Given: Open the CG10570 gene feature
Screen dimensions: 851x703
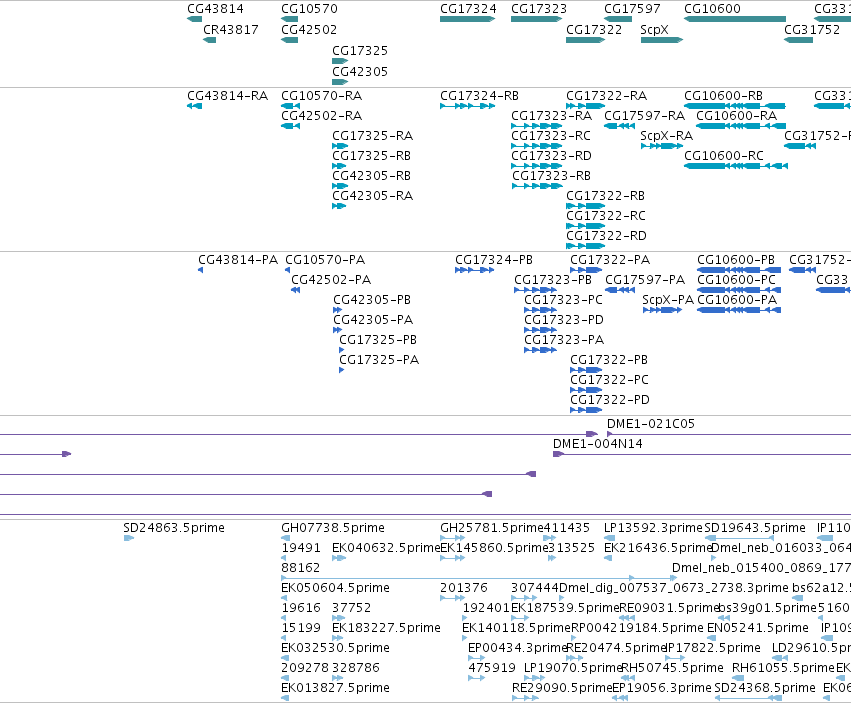Looking at the screenshot, I should [289, 19].
